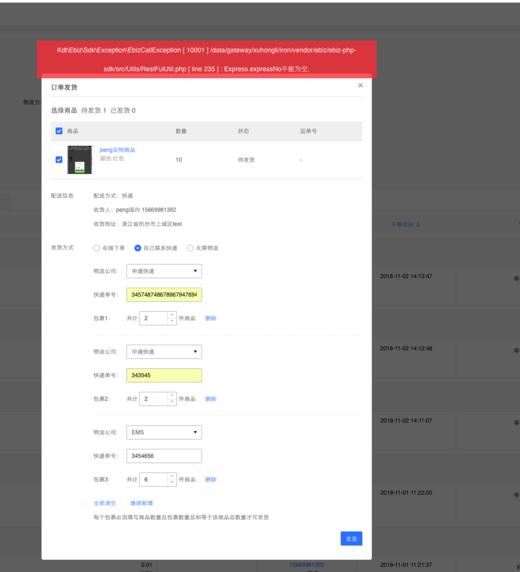The width and height of the screenshot is (520, 572).
Task: Click the tracking number field containing 3454656
Action: (x=164, y=456)
